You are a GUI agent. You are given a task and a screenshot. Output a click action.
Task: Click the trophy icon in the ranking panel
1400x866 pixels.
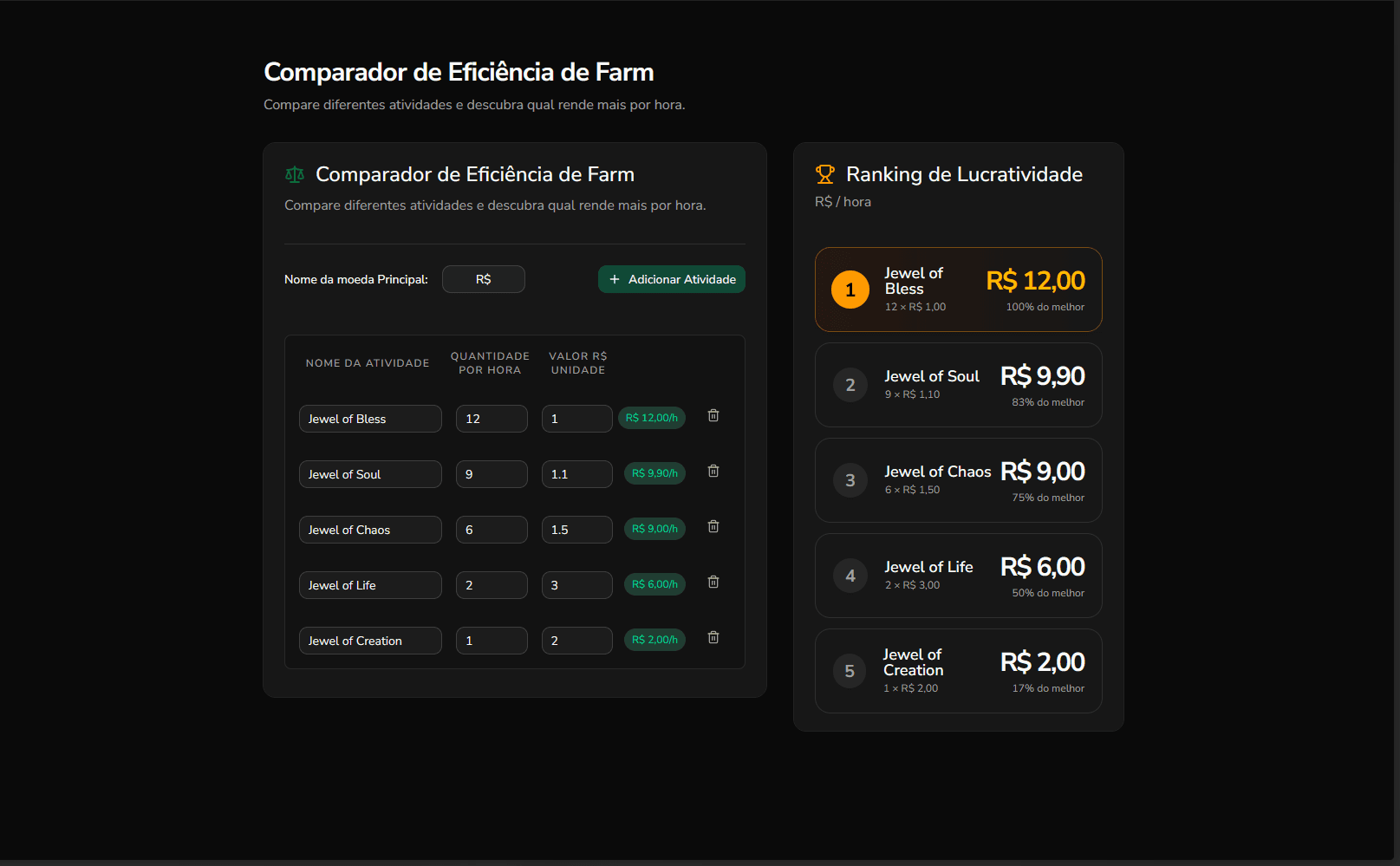[x=824, y=174]
